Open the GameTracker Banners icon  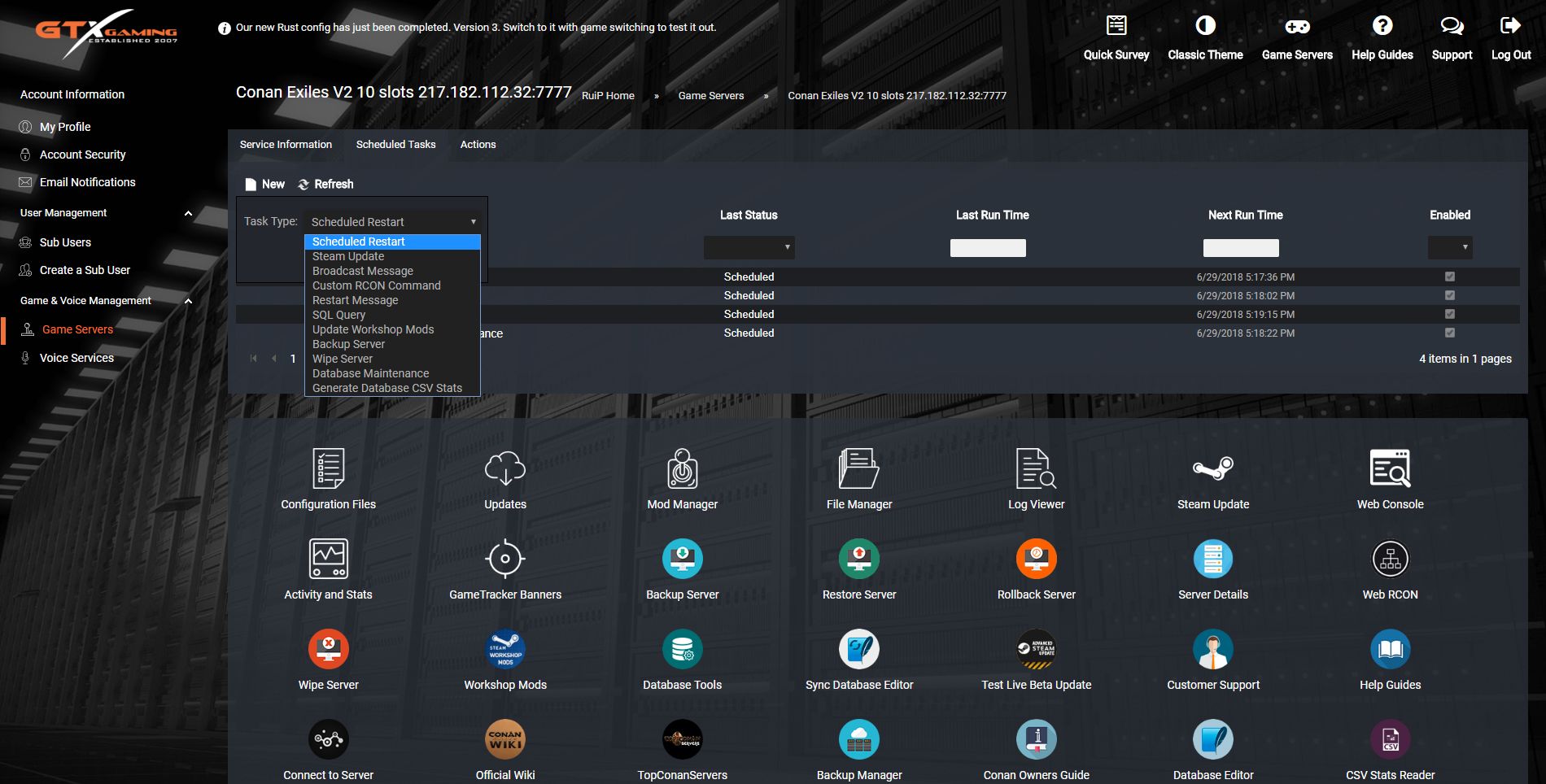point(505,559)
